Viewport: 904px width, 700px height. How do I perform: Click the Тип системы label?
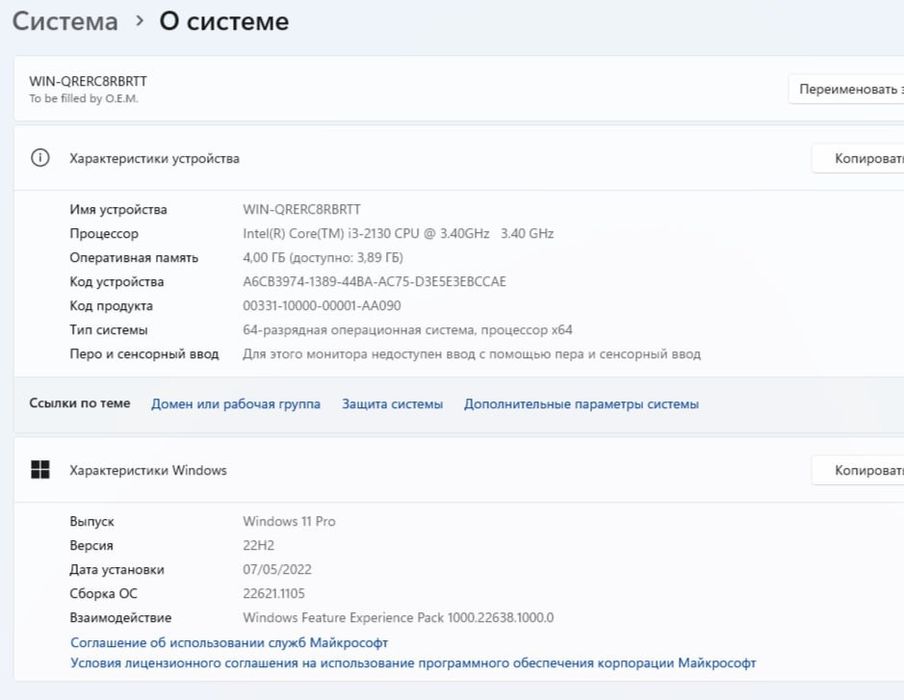[108, 330]
